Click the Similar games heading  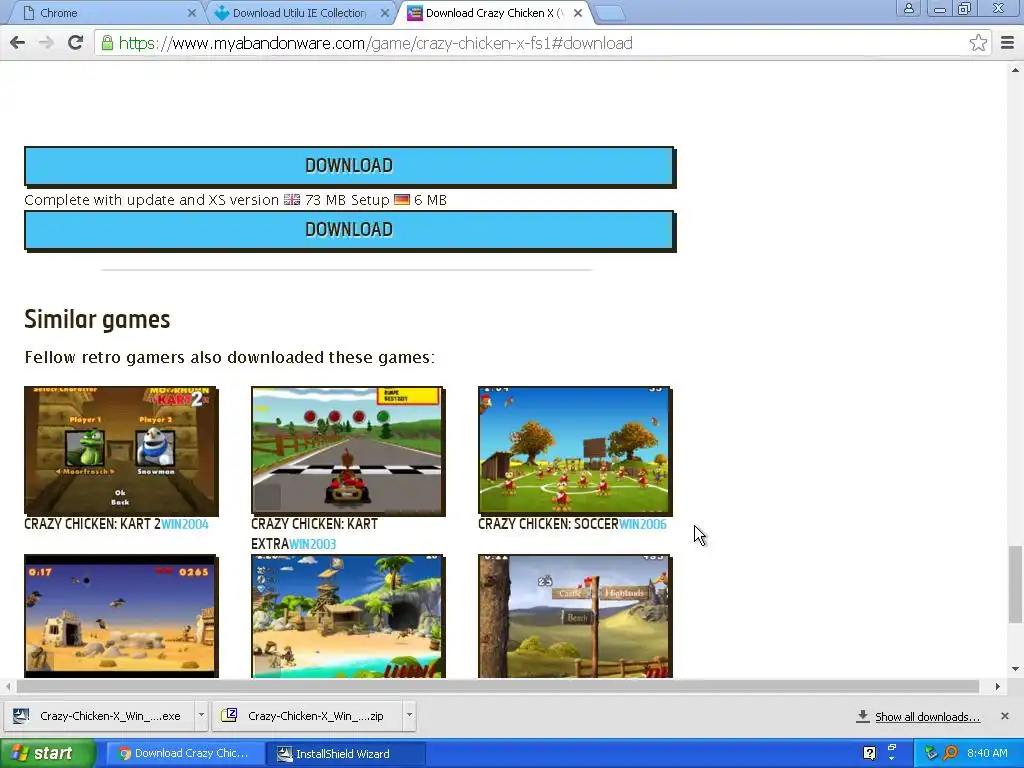[x=97, y=319]
